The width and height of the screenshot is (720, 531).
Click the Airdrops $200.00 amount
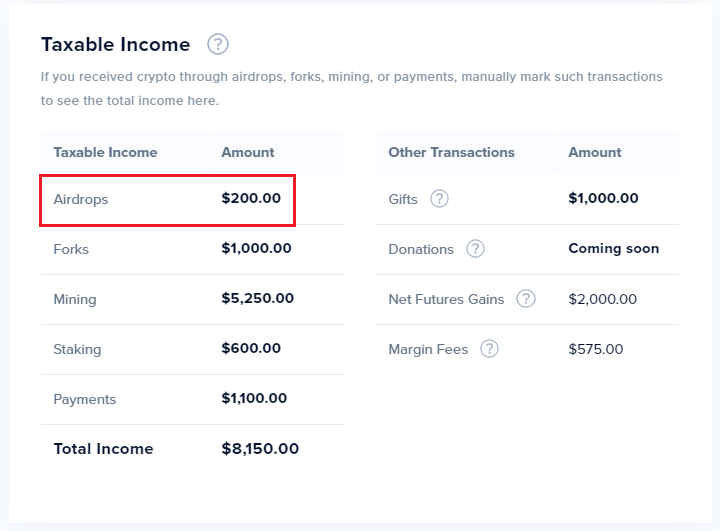point(251,199)
